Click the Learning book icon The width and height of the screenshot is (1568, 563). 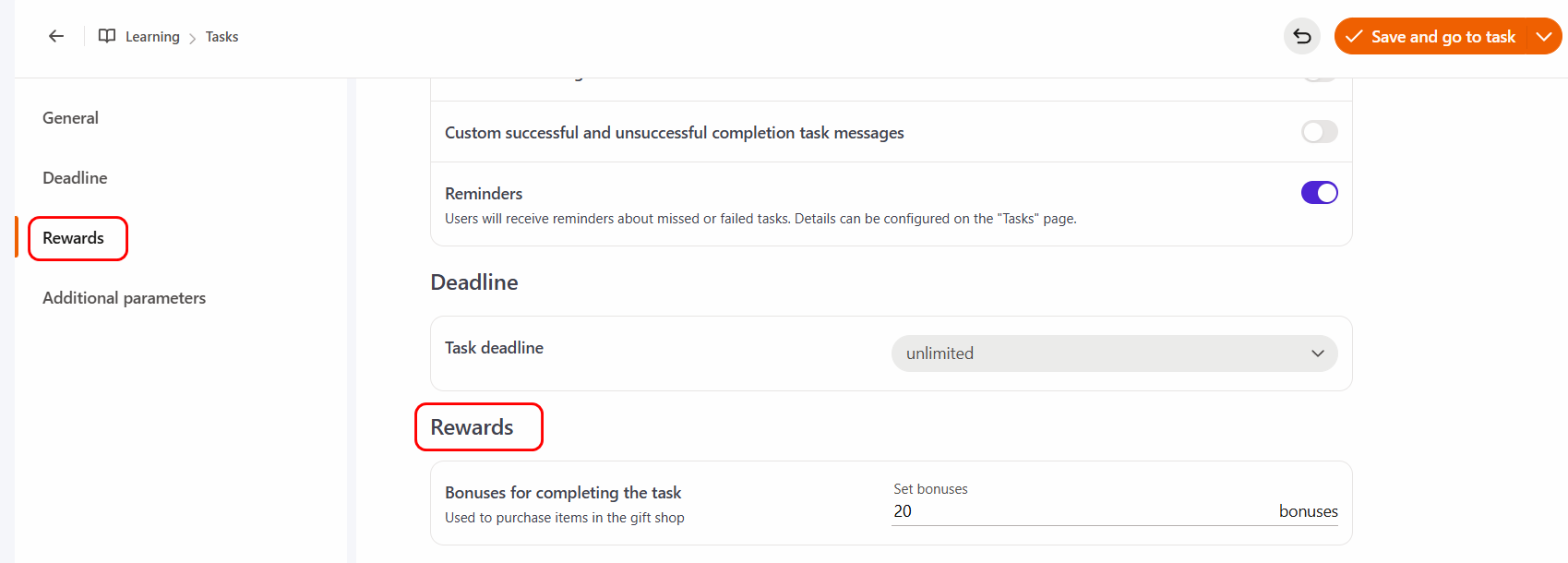click(107, 36)
